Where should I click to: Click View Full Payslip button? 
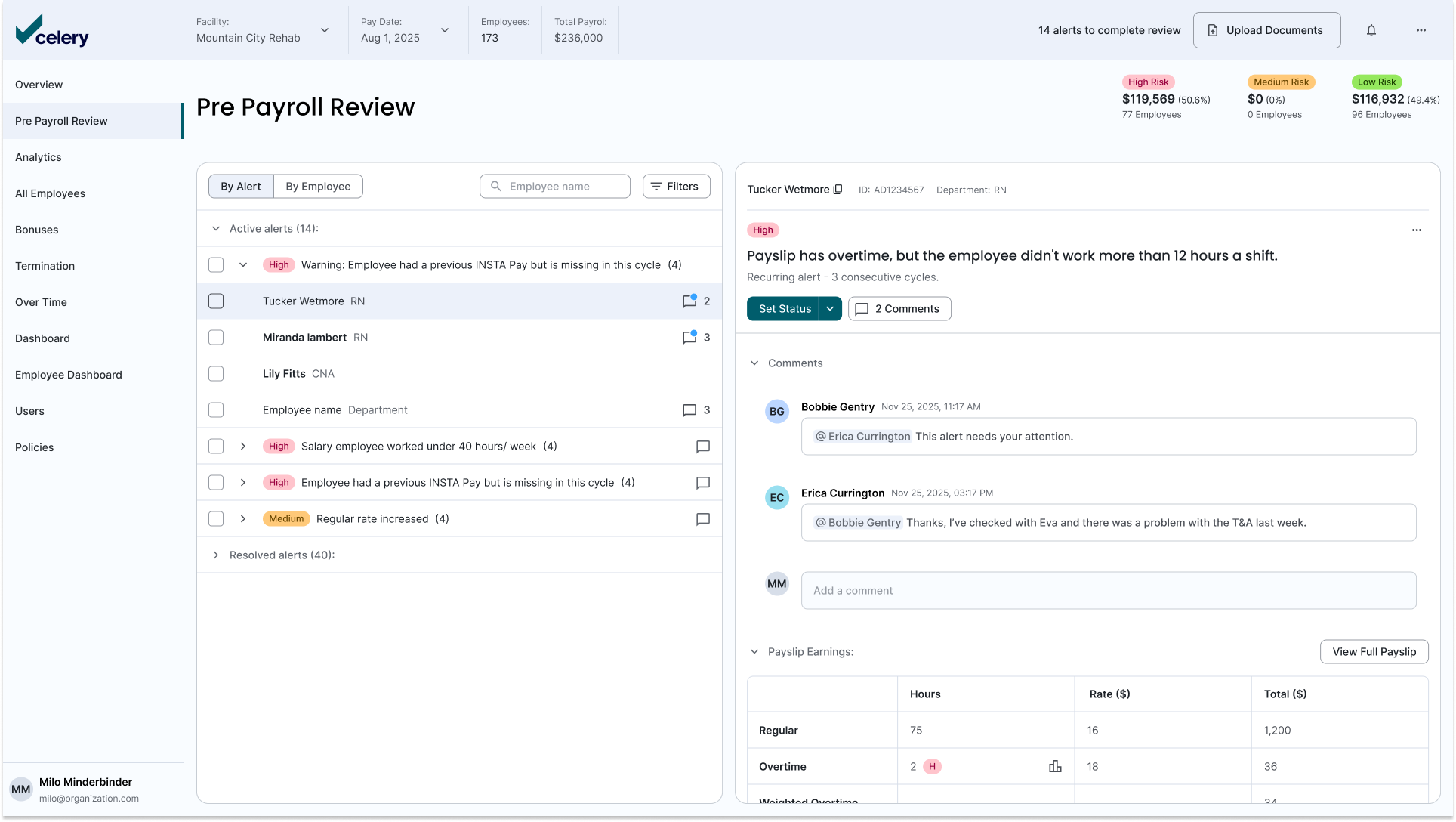[1374, 652]
